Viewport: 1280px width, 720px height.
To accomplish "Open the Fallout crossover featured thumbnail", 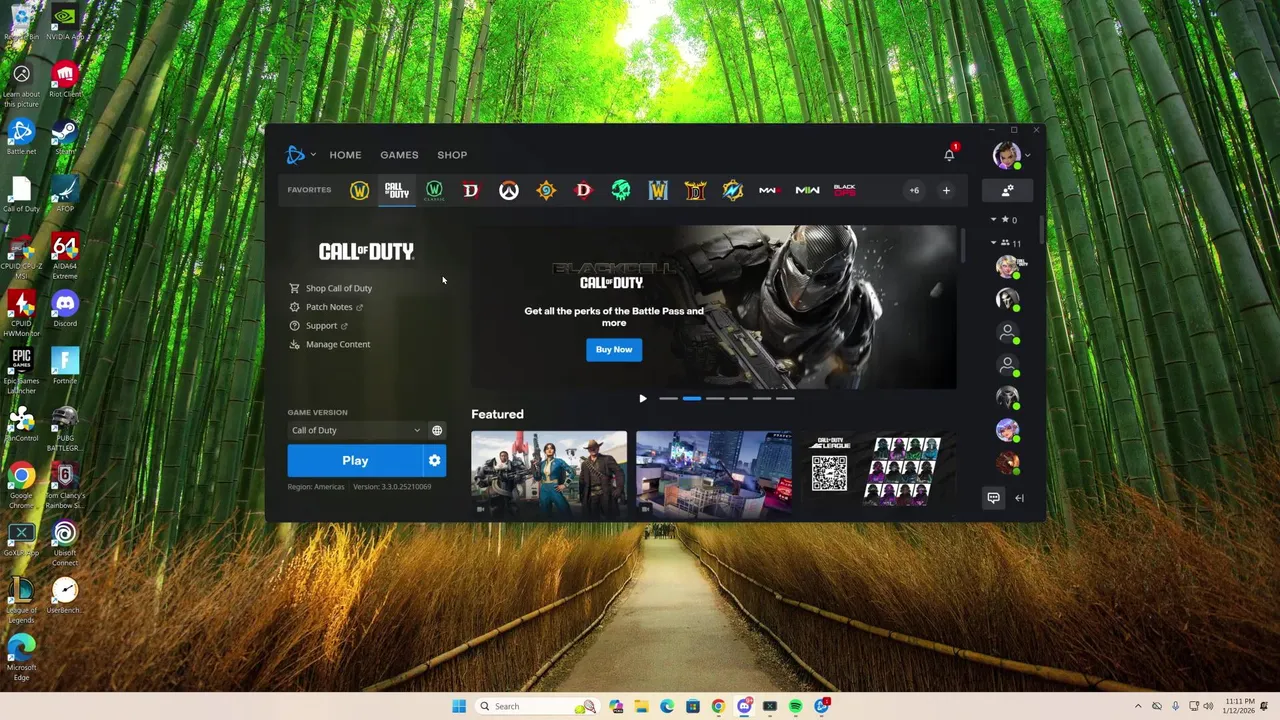I will coord(549,474).
